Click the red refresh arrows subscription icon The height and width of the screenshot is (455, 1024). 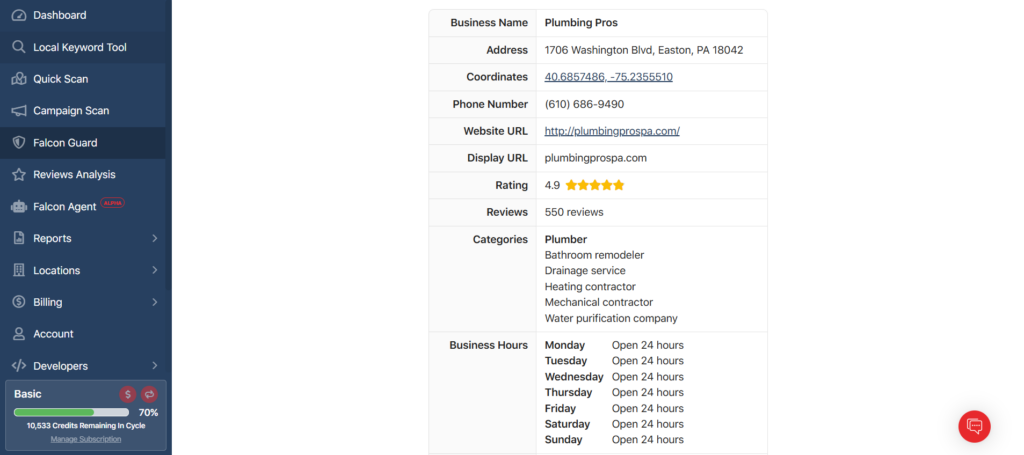149,394
